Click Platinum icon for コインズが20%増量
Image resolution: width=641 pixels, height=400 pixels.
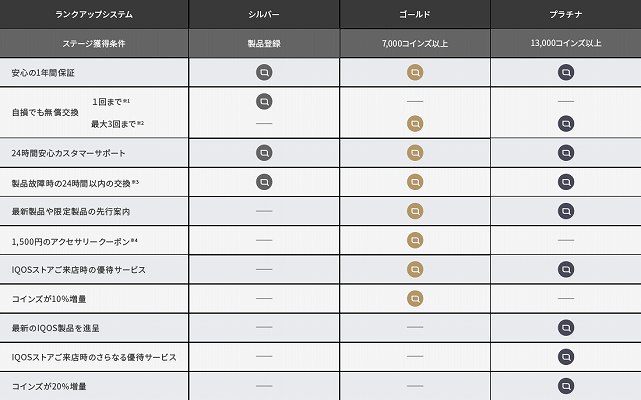[x=566, y=386]
